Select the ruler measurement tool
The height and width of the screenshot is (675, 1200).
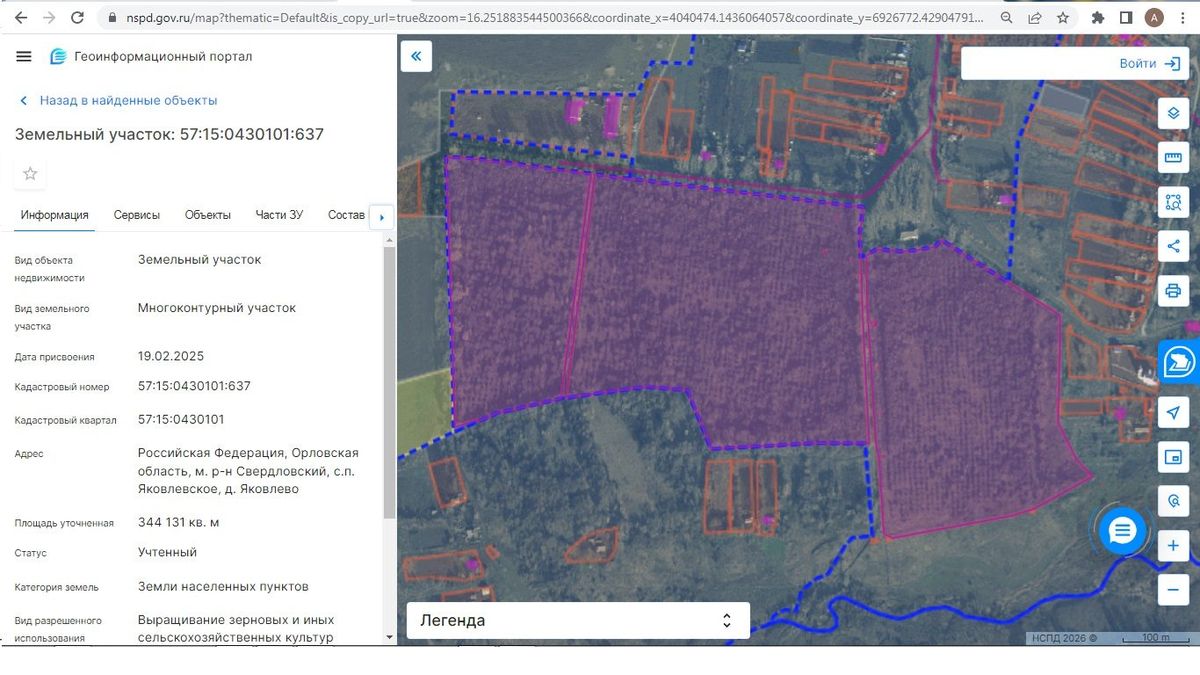[1173, 158]
